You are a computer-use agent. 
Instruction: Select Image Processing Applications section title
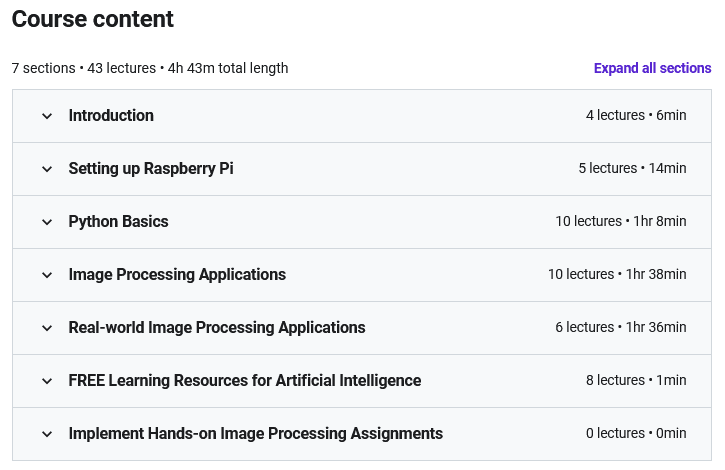[x=177, y=275]
